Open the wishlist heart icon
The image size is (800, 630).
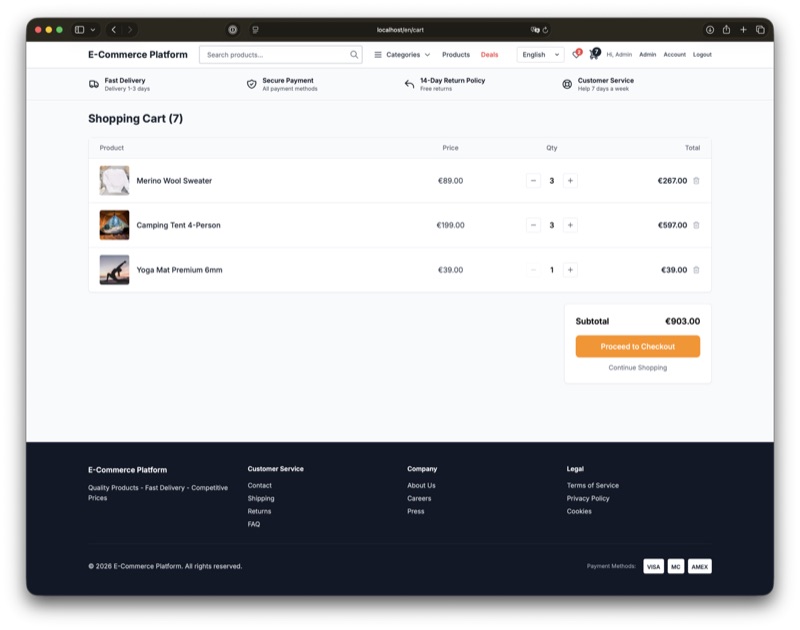(576, 54)
